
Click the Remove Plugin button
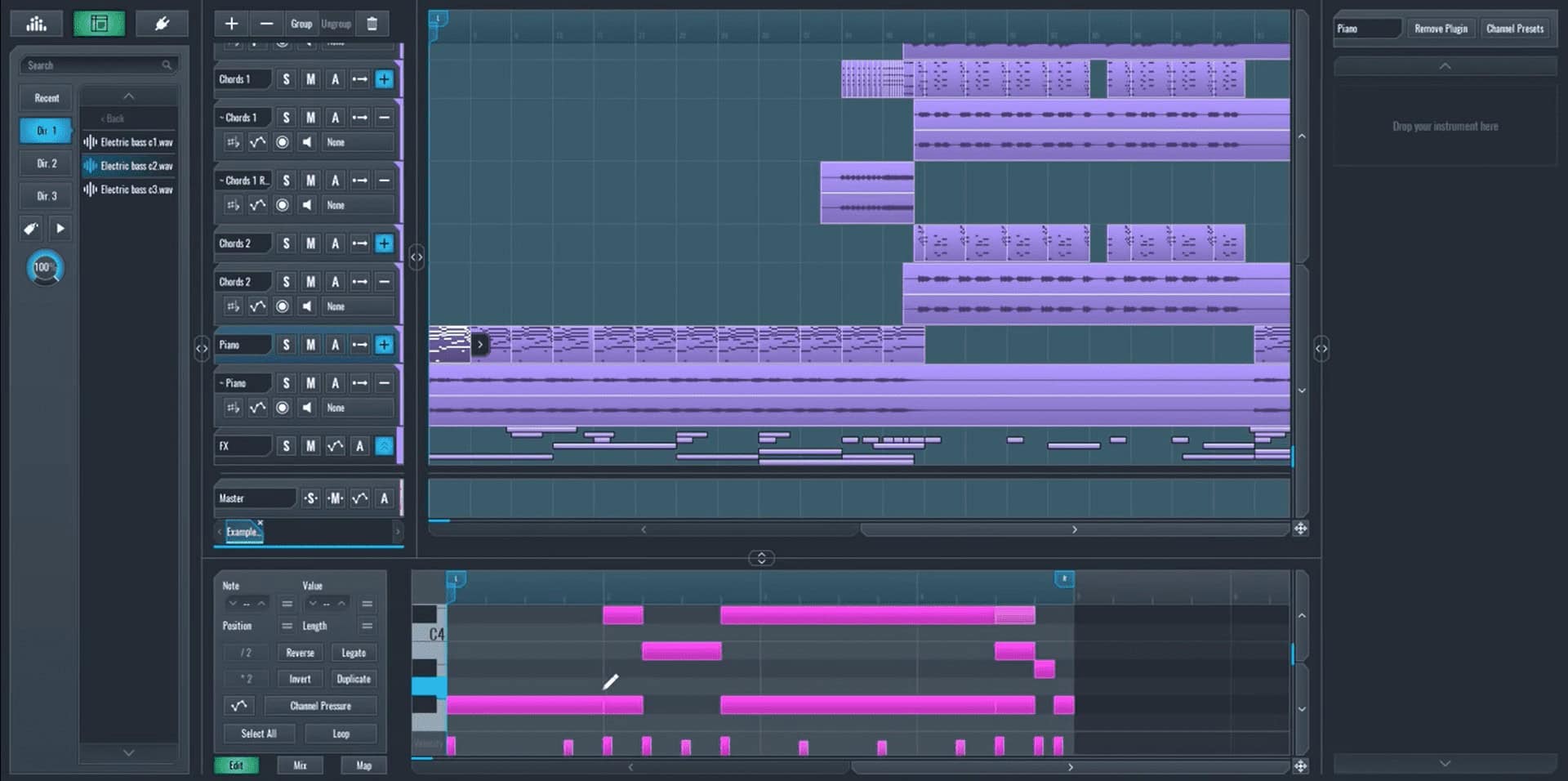1441,28
